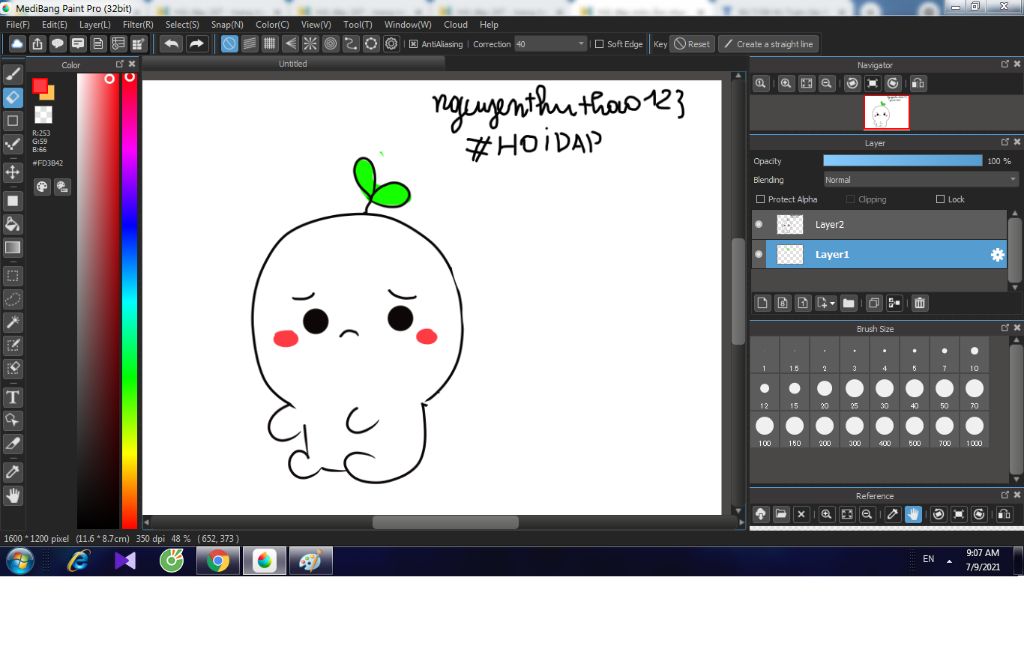
Task: Enable circle snap
Action: [x=330, y=44]
